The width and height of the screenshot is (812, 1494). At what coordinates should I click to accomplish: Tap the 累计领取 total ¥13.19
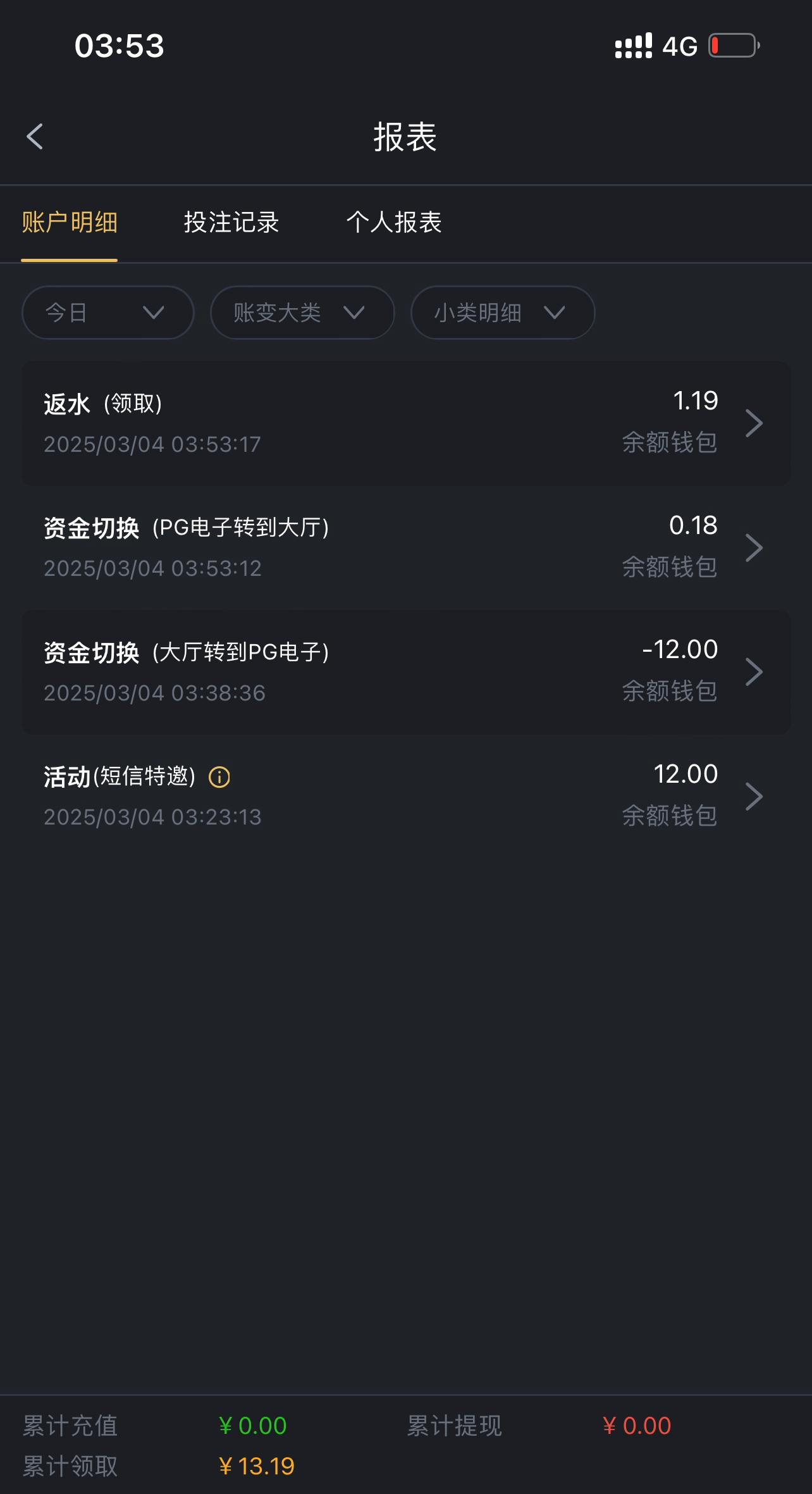coord(257,1466)
